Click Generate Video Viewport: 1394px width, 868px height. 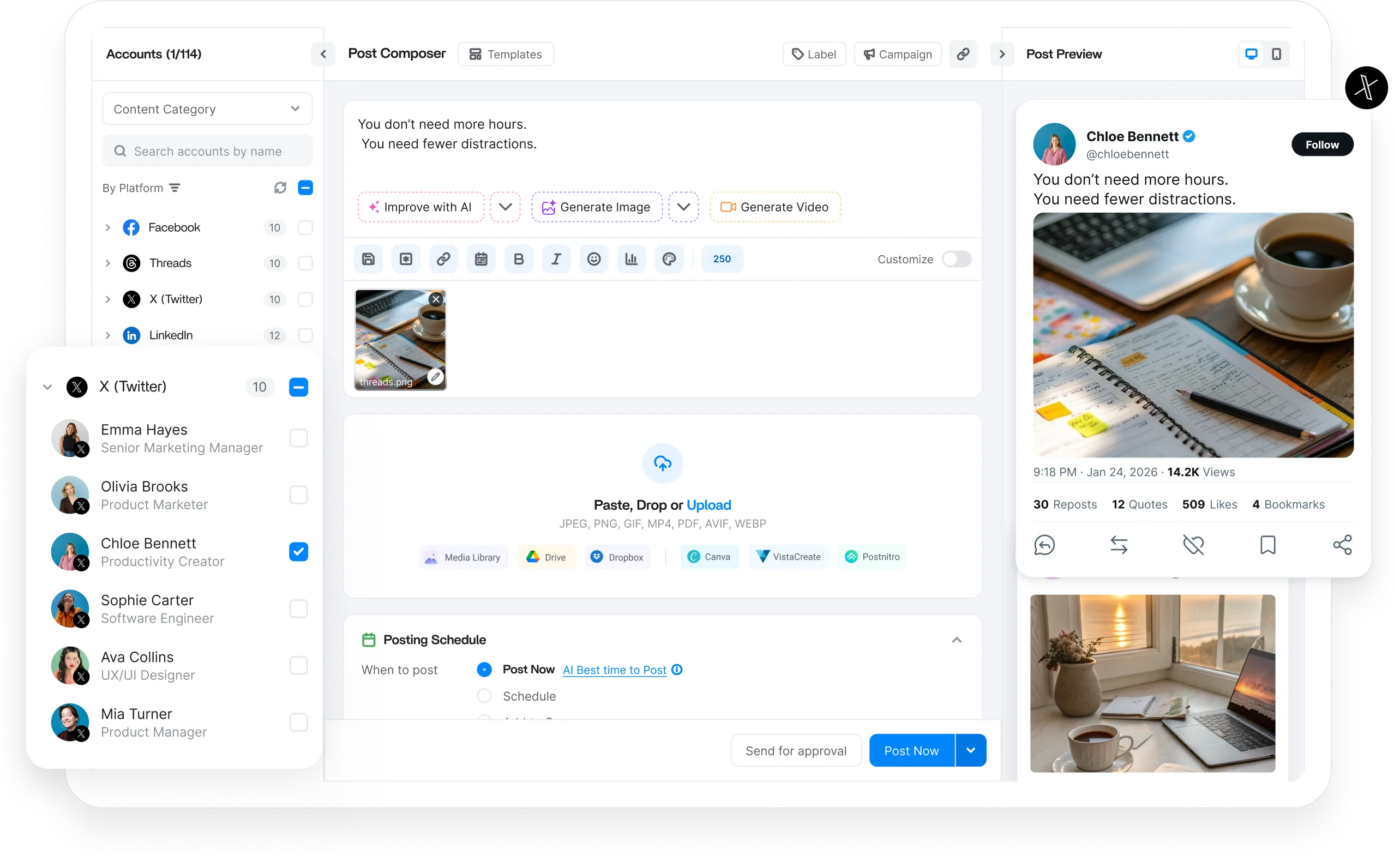pyautogui.click(x=775, y=207)
